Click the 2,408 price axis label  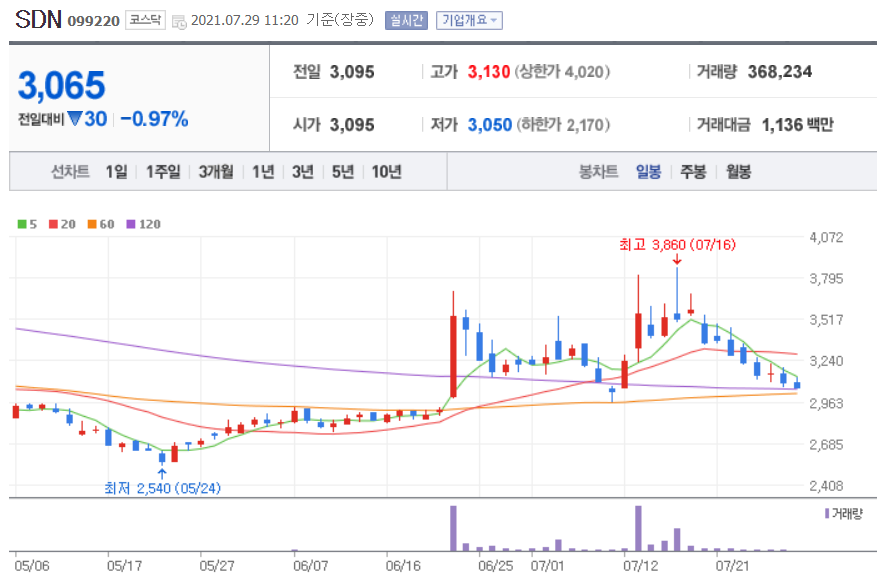(826, 486)
